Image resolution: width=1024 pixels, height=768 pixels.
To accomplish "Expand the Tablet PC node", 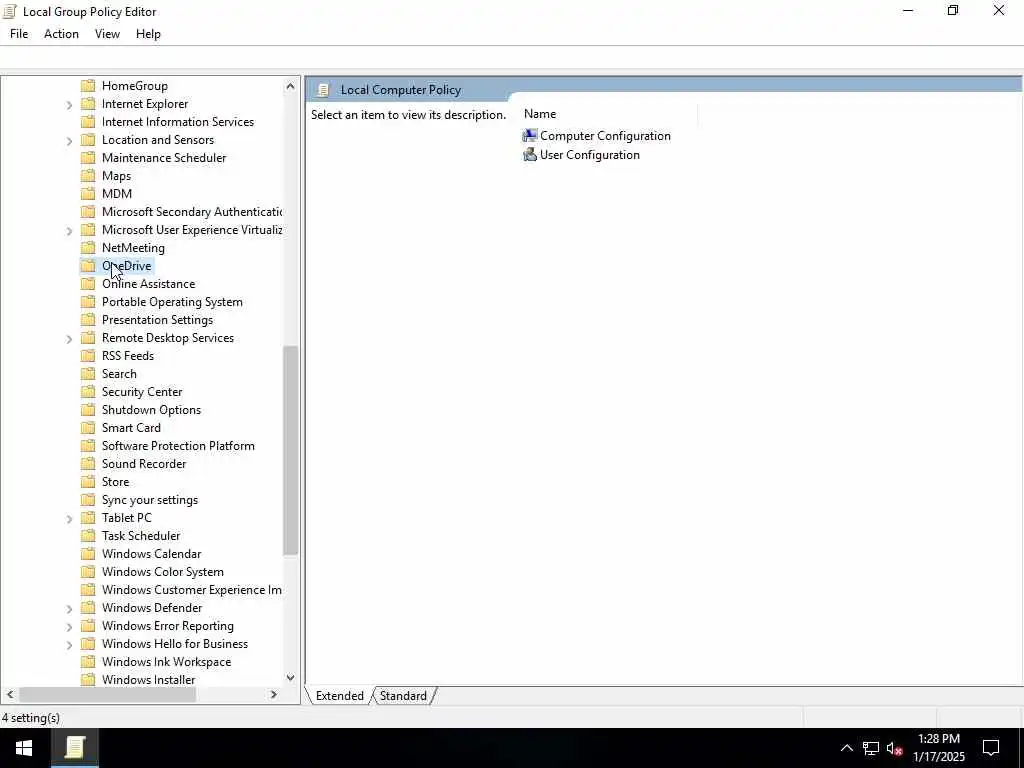I will click(69, 519).
